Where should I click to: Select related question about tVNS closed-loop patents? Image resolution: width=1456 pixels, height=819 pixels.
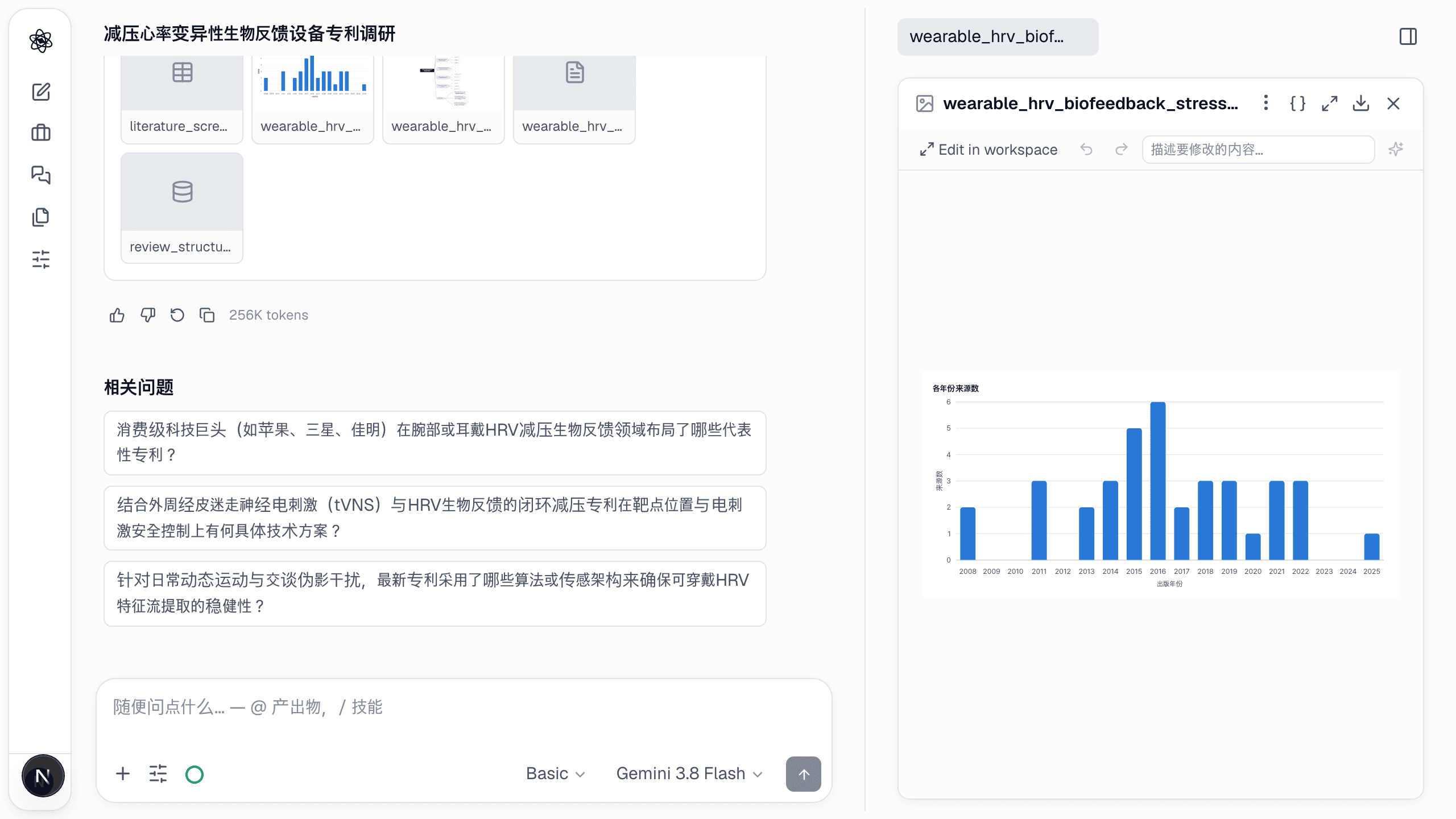435,518
